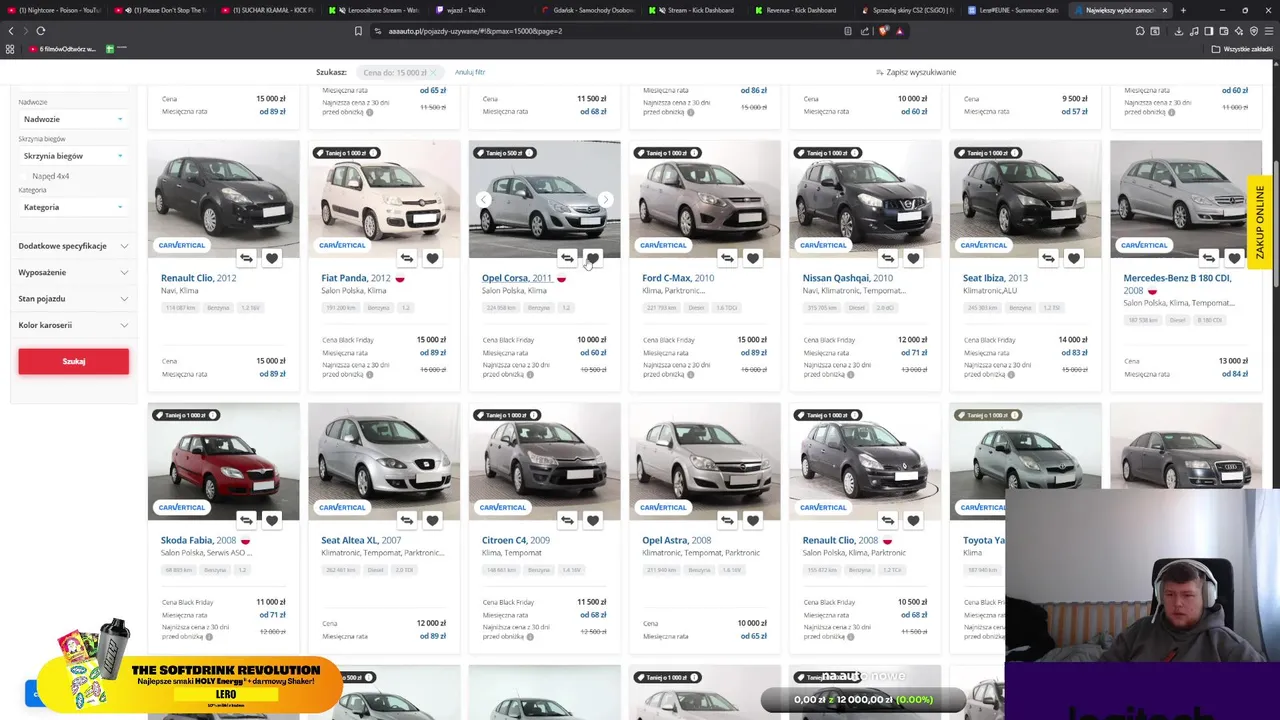The height and width of the screenshot is (720, 1280).
Task: Favorite the Ford C-Max 2010 listing
Action: [x=753, y=258]
